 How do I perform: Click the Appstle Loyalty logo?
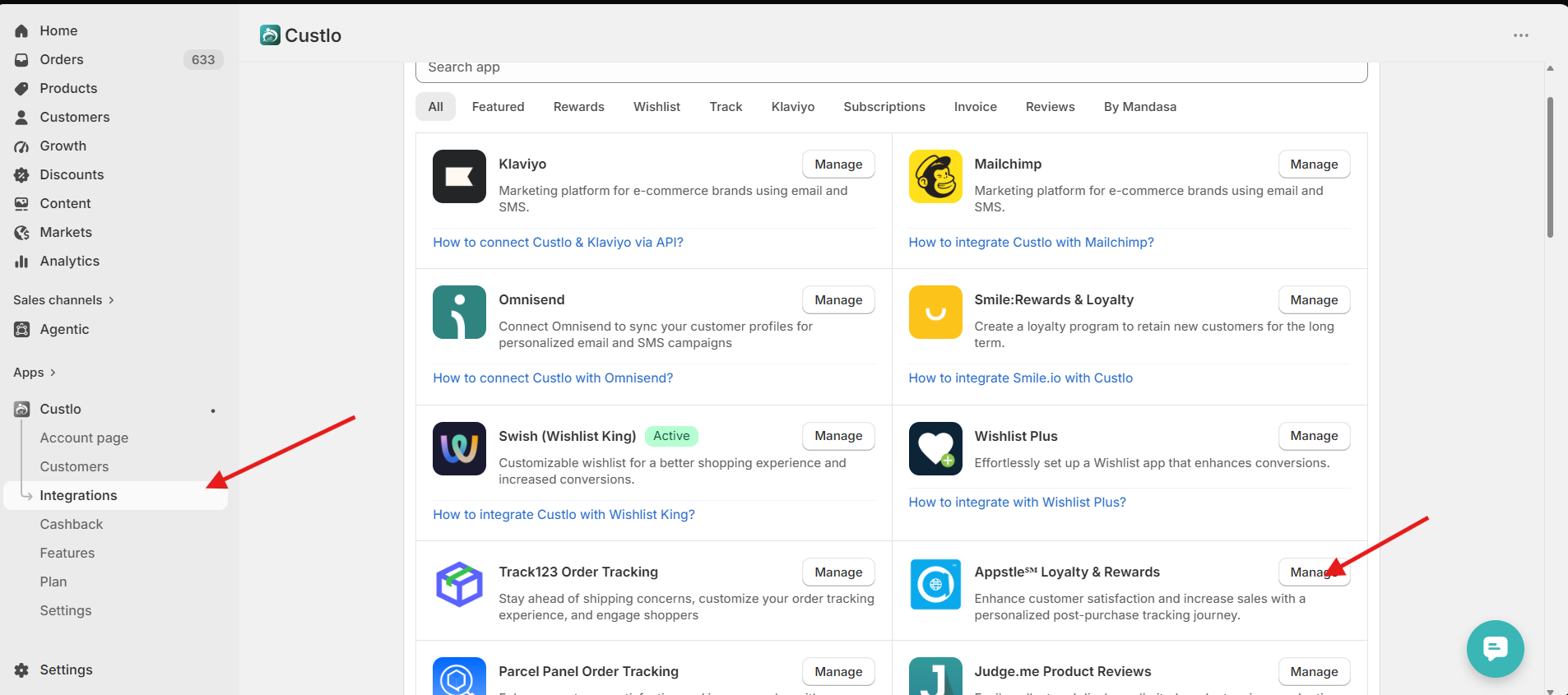[935, 584]
